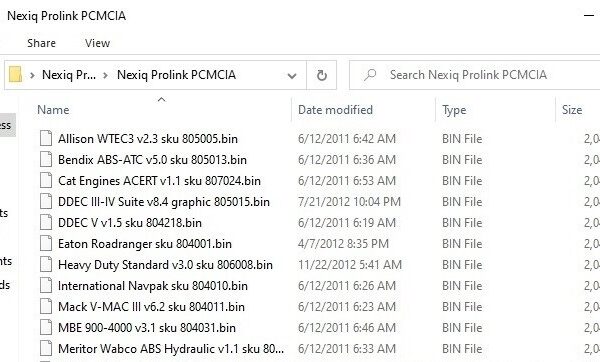Select the MBE 900-4000 file icon

coord(46,328)
